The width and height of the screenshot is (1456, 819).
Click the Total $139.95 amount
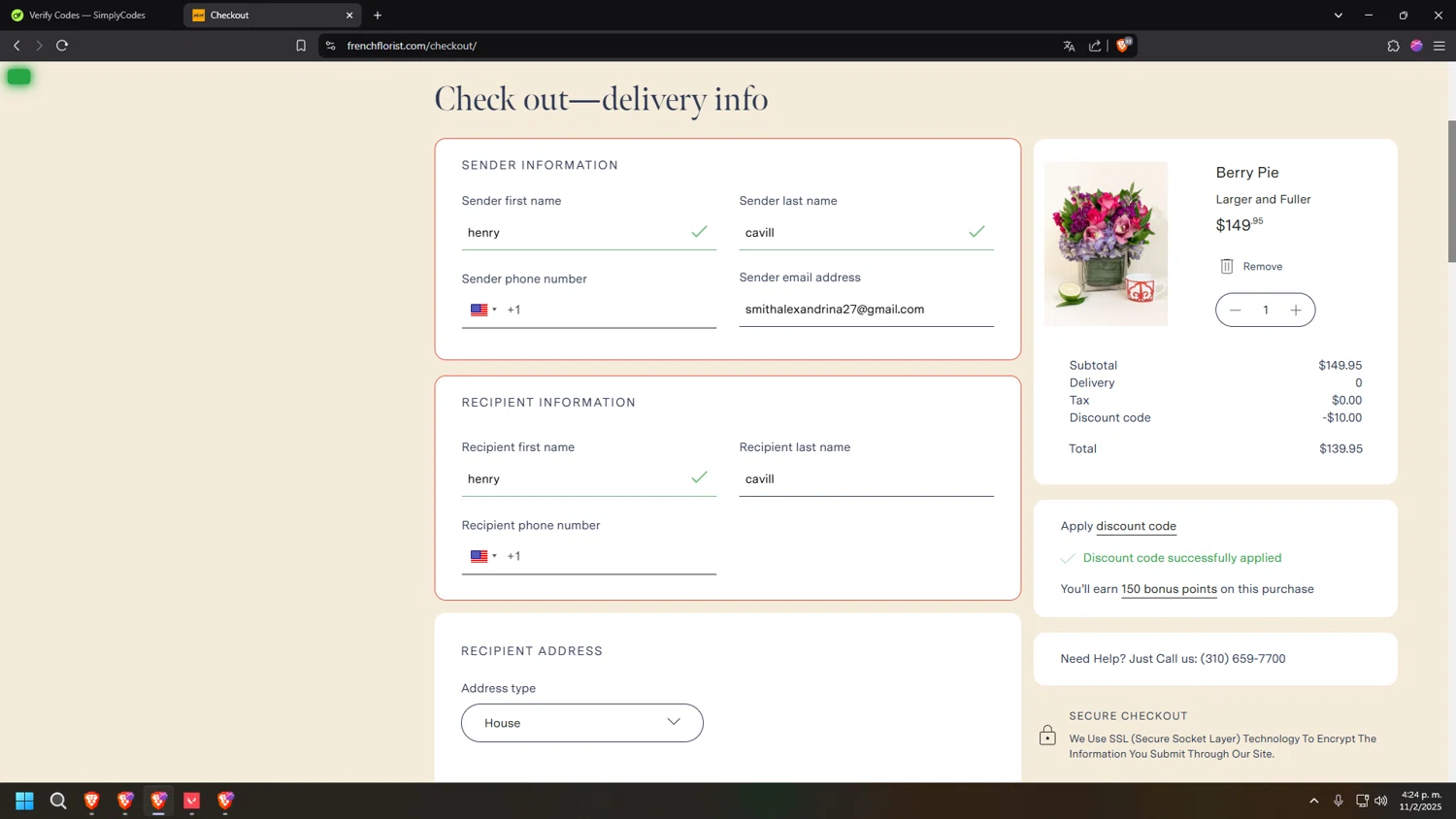pos(1340,449)
